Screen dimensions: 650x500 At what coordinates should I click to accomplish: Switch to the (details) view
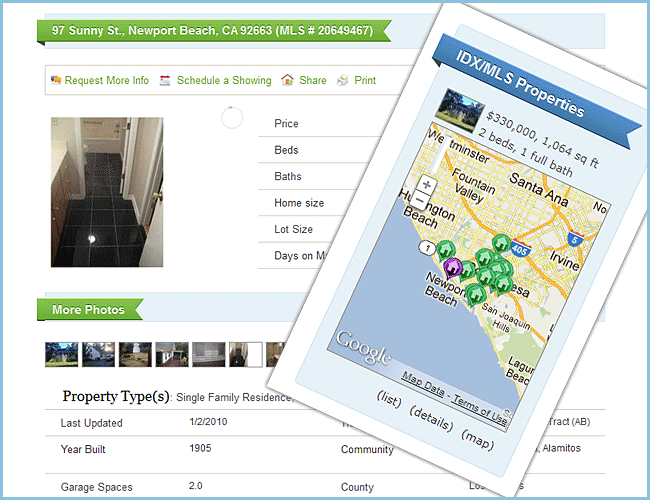tap(431, 418)
